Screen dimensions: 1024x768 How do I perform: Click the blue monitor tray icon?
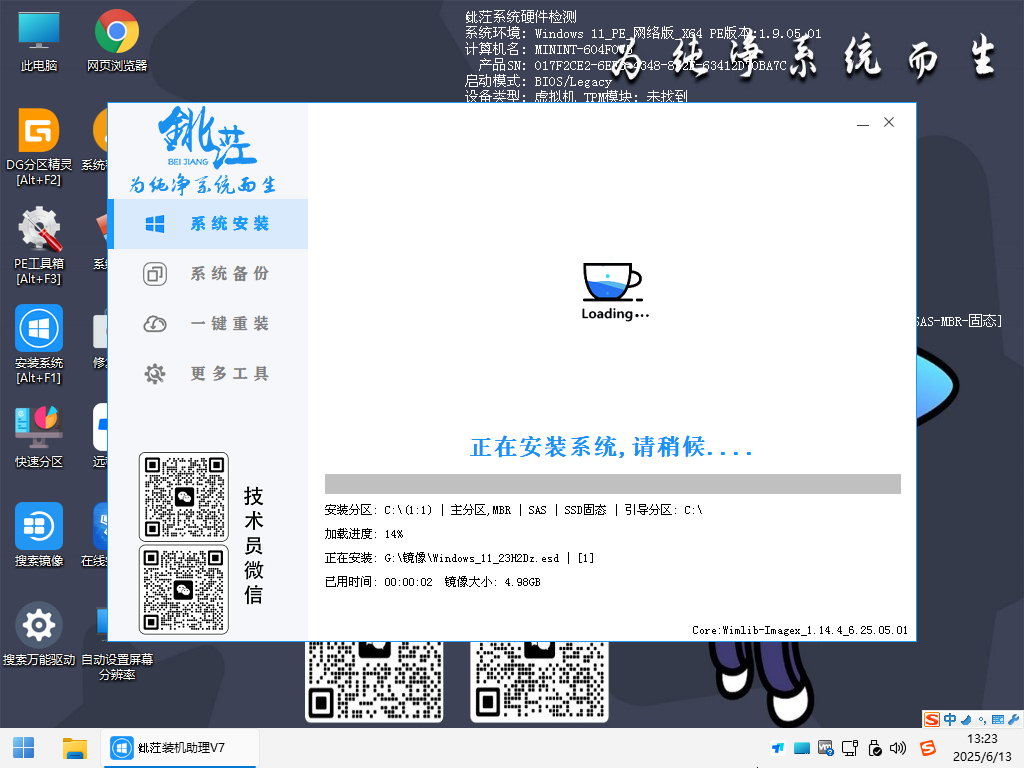pyautogui.click(x=801, y=748)
